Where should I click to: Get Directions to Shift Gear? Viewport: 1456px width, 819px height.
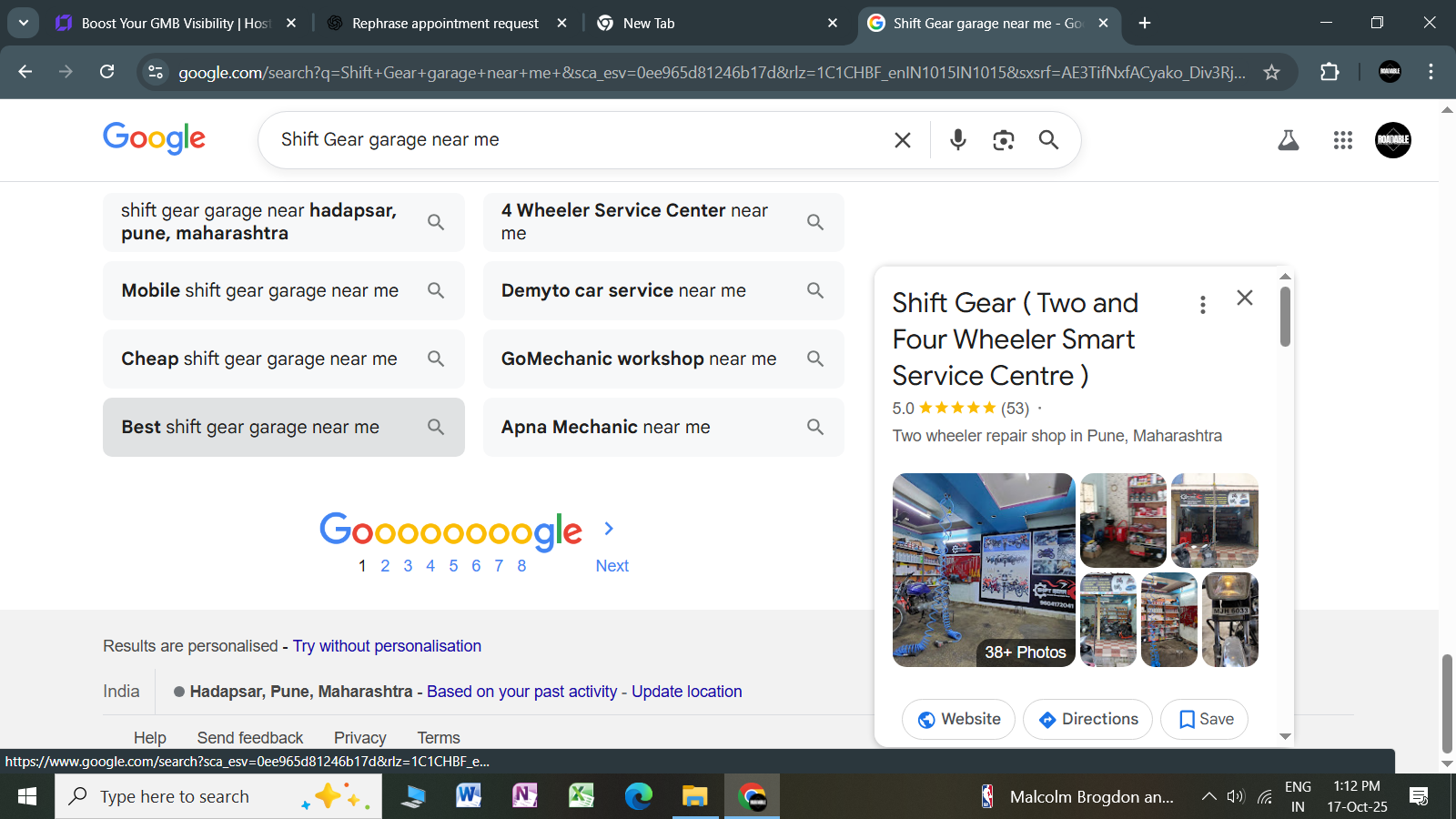click(x=1087, y=719)
